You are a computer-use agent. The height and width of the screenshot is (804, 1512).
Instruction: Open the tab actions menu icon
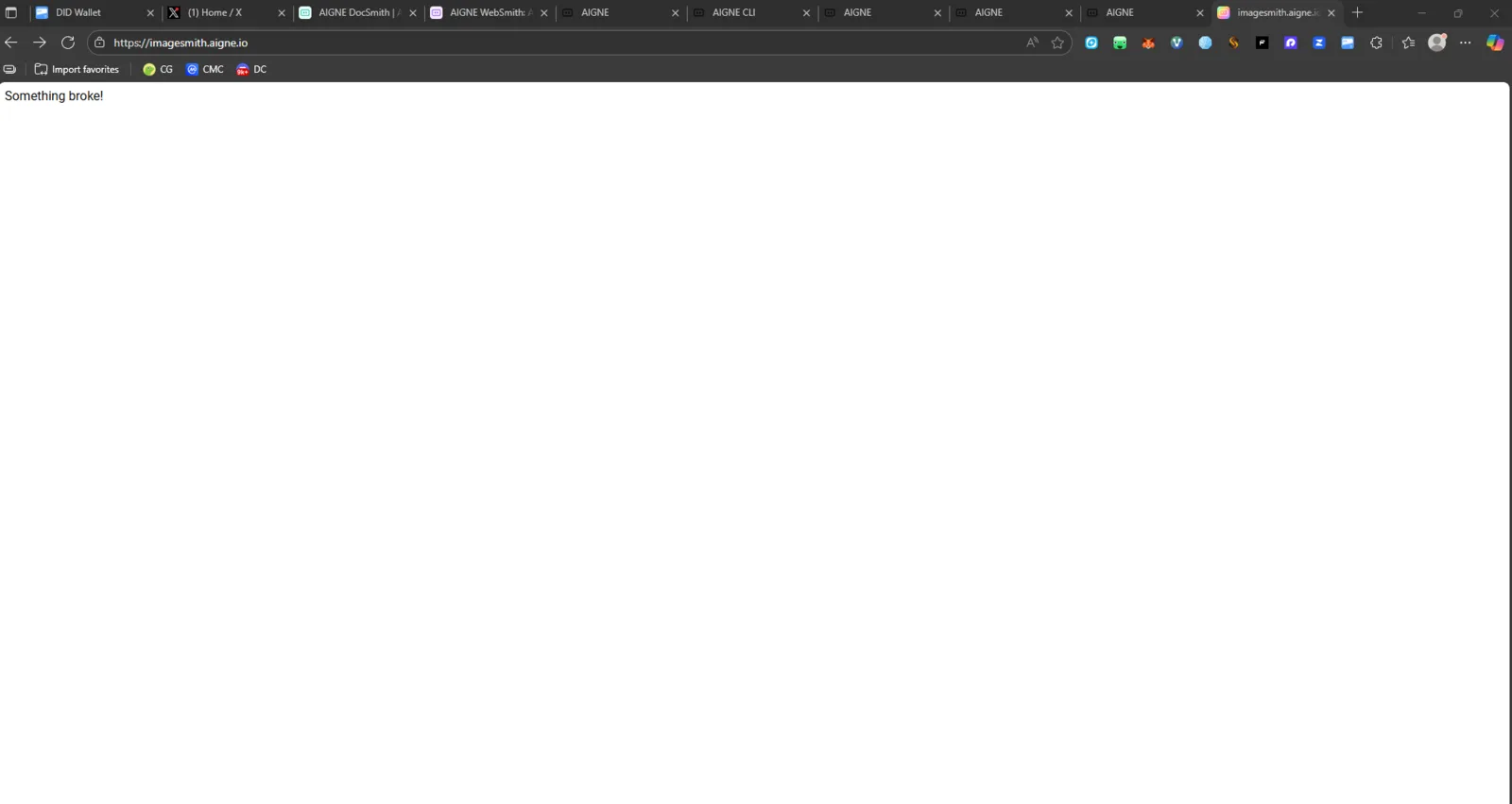tap(11, 12)
